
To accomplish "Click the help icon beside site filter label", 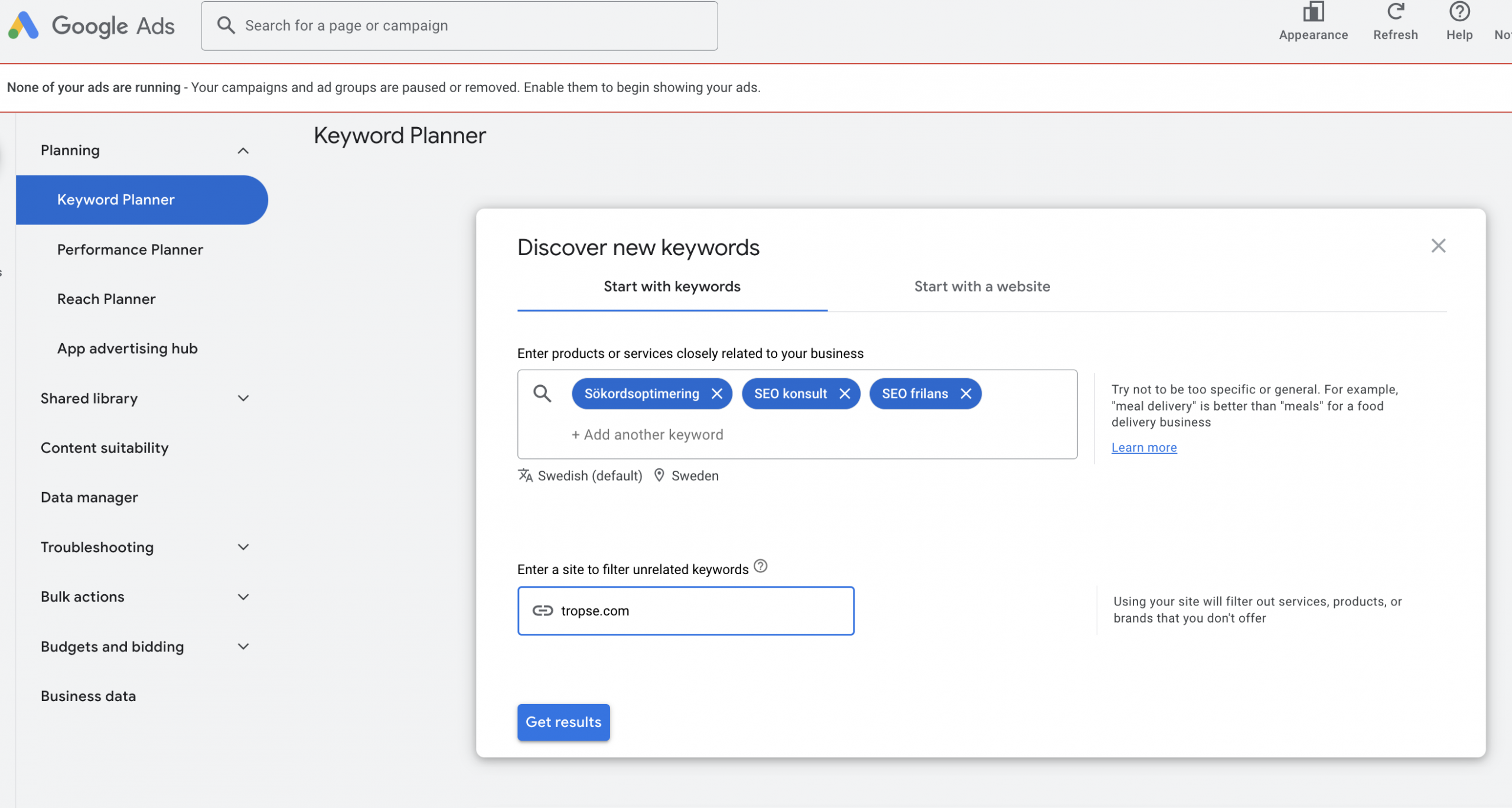I will click(761, 566).
